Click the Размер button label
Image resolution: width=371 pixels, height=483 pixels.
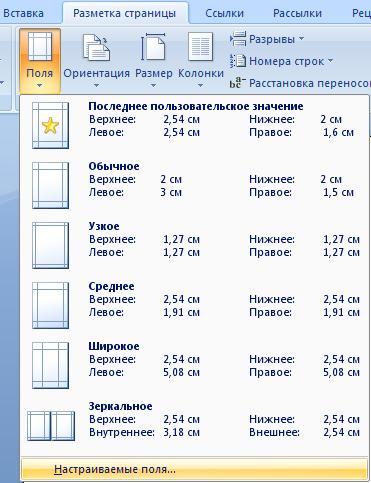(x=154, y=73)
